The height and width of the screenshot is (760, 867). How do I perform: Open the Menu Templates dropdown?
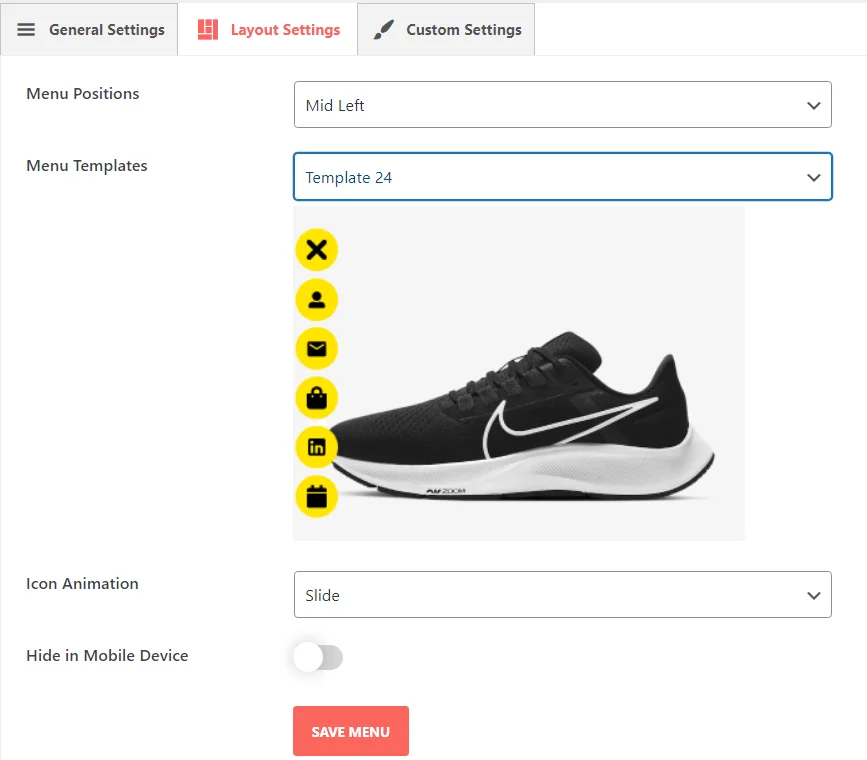562,176
